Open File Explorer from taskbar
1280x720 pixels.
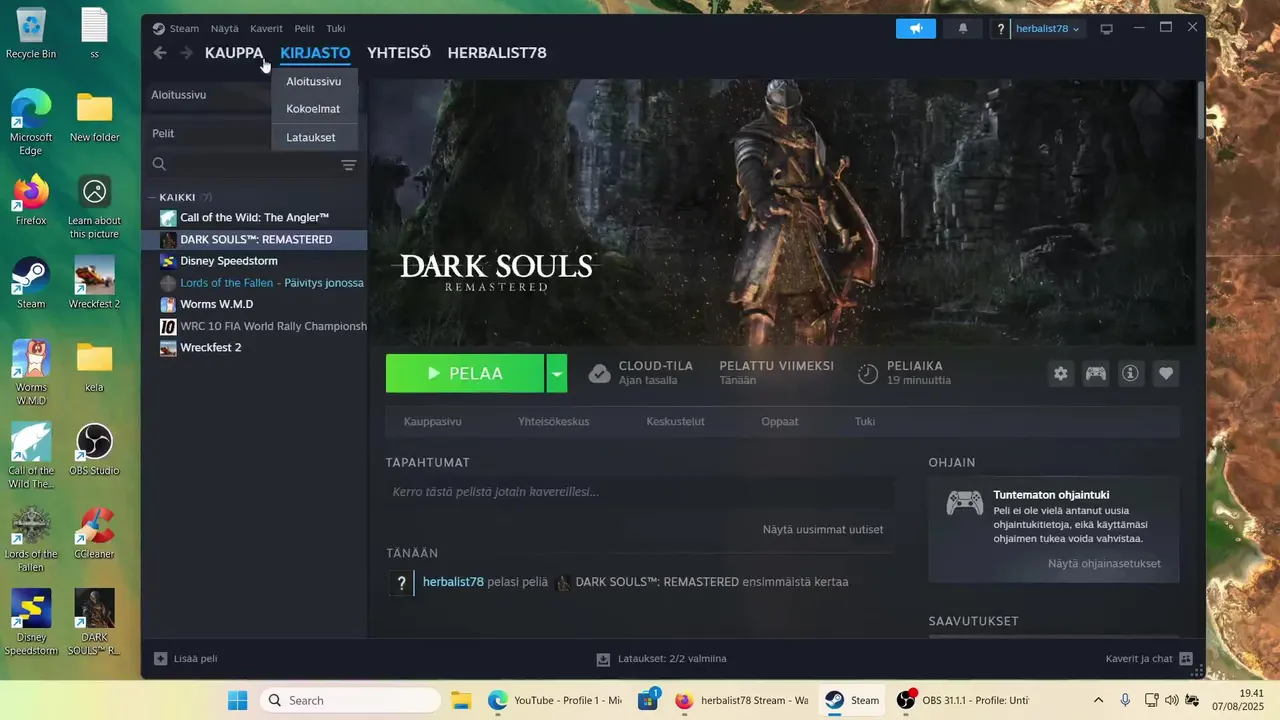460,700
